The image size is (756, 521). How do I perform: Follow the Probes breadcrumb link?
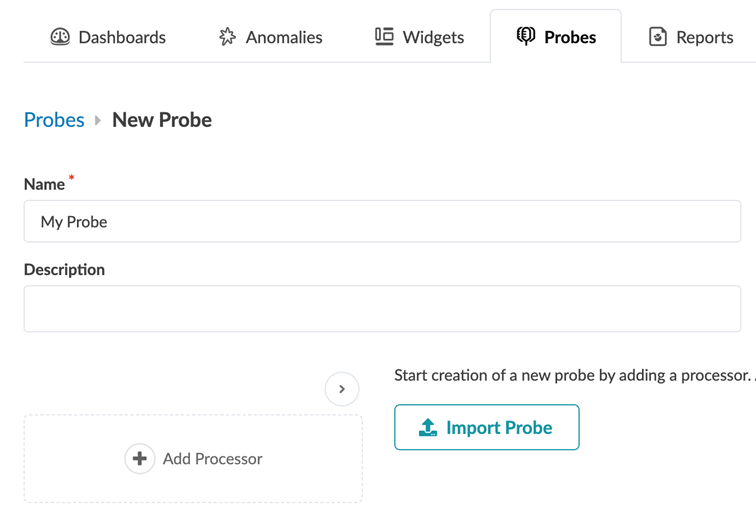coord(54,120)
